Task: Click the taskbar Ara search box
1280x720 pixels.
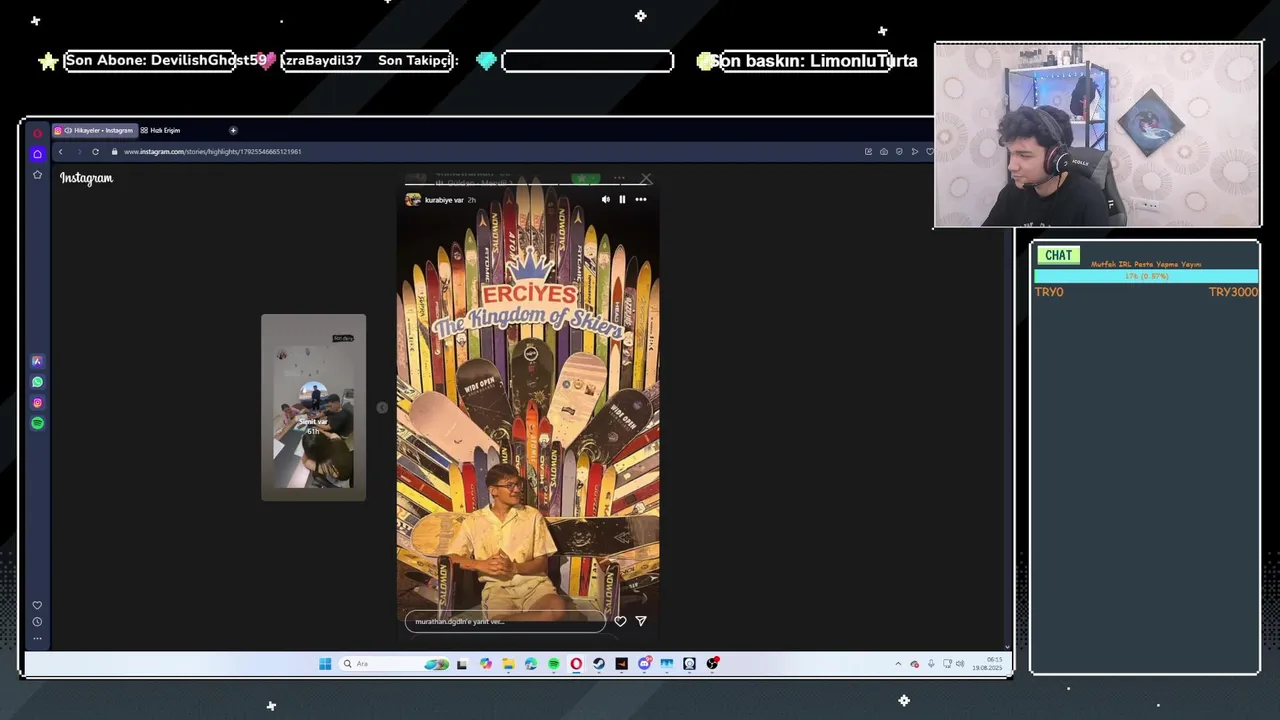Action: pyautogui.click(x=393, y=663)
